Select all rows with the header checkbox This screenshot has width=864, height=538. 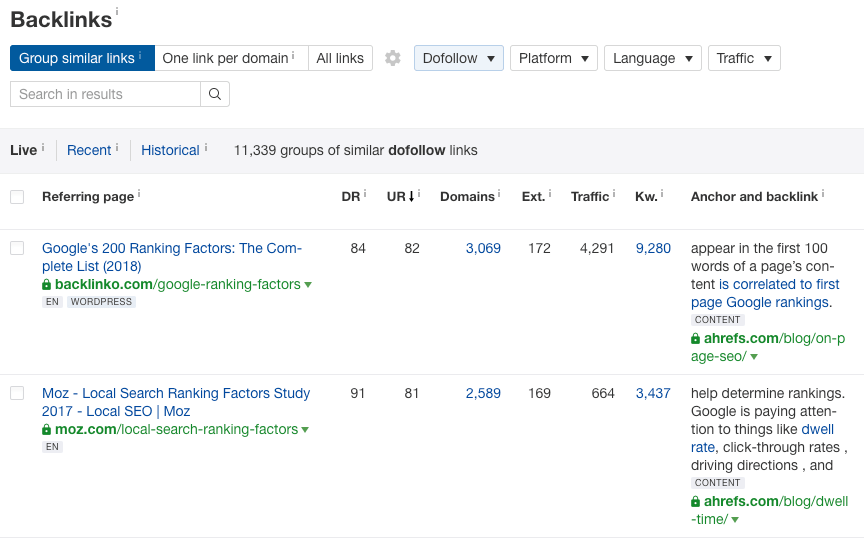coord(17,197)
